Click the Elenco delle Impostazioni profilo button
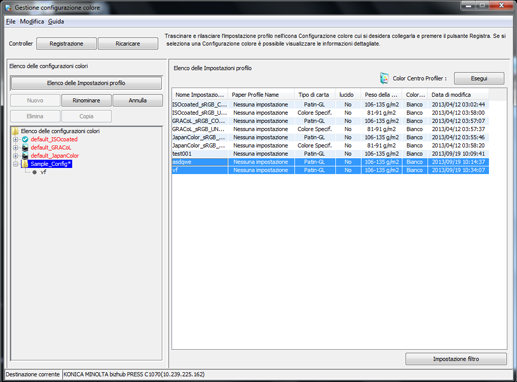517x382 pixels. 86,83
